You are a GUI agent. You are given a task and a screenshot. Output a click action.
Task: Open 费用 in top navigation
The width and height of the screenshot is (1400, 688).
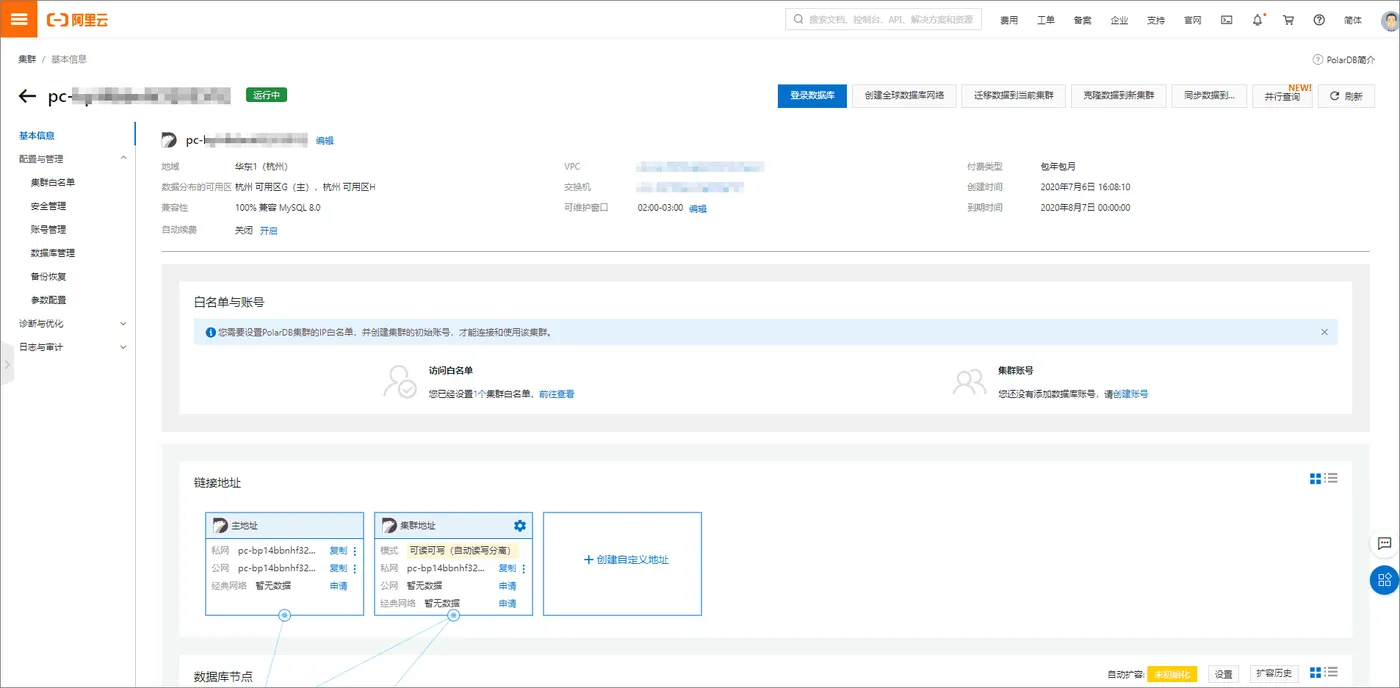(1009, 20)
